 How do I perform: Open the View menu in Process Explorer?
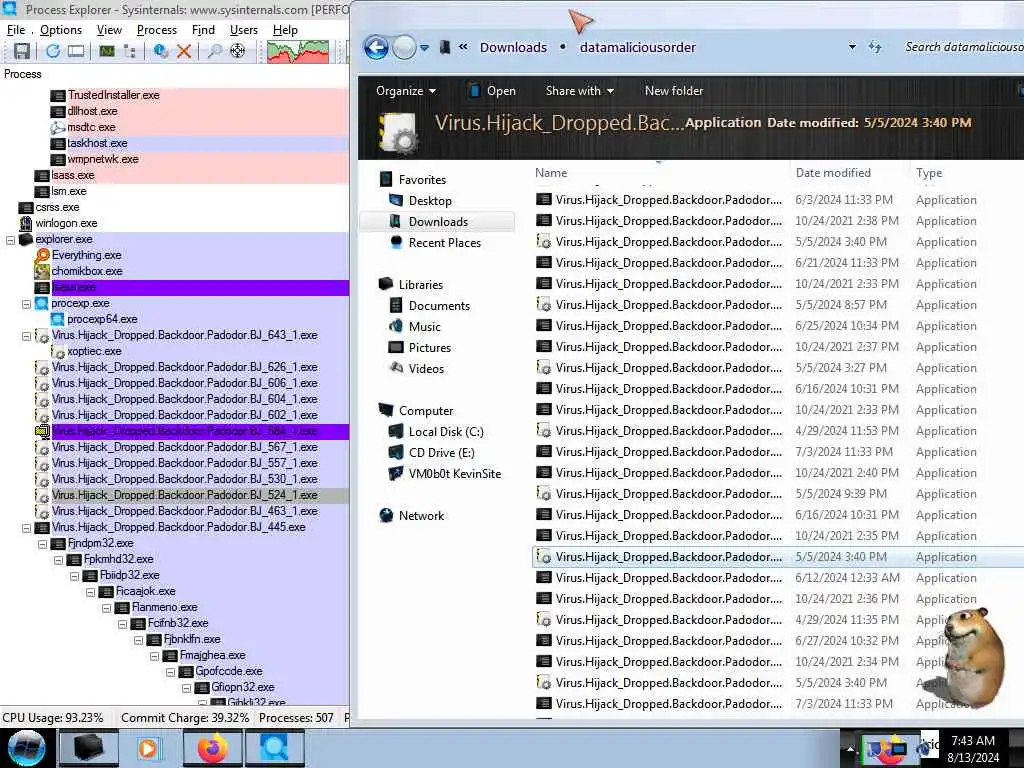pyautogui.click(x=109, y=30)
